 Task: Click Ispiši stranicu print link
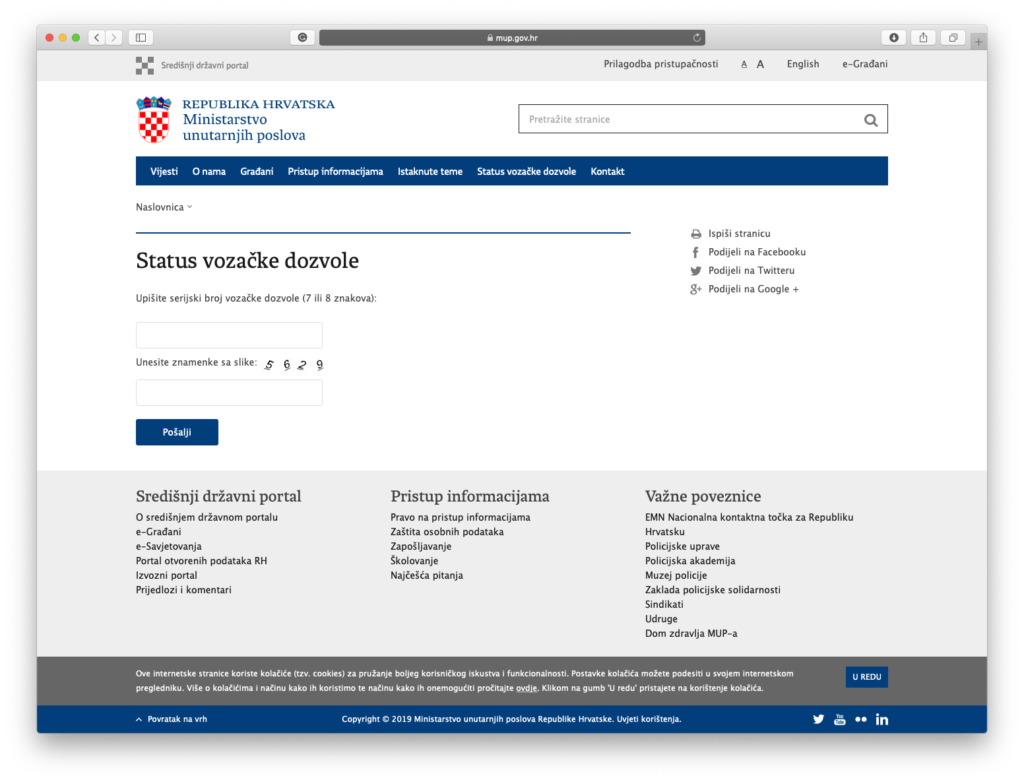tap(738, 233)
